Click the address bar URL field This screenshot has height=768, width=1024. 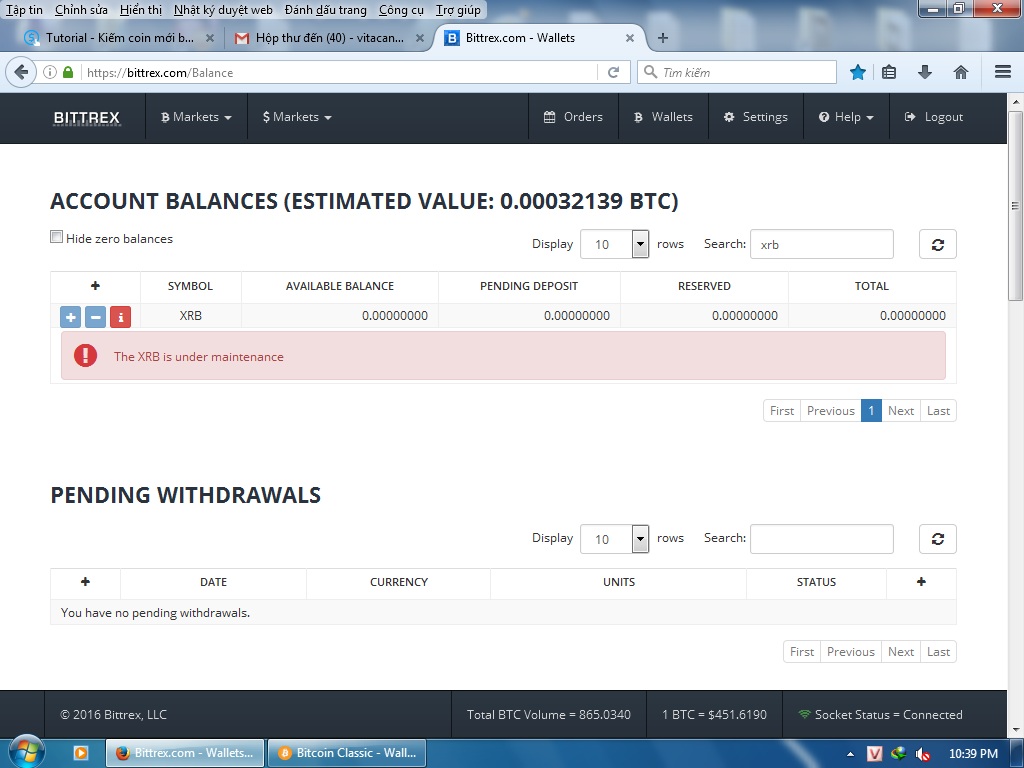[x=340, y=72]
